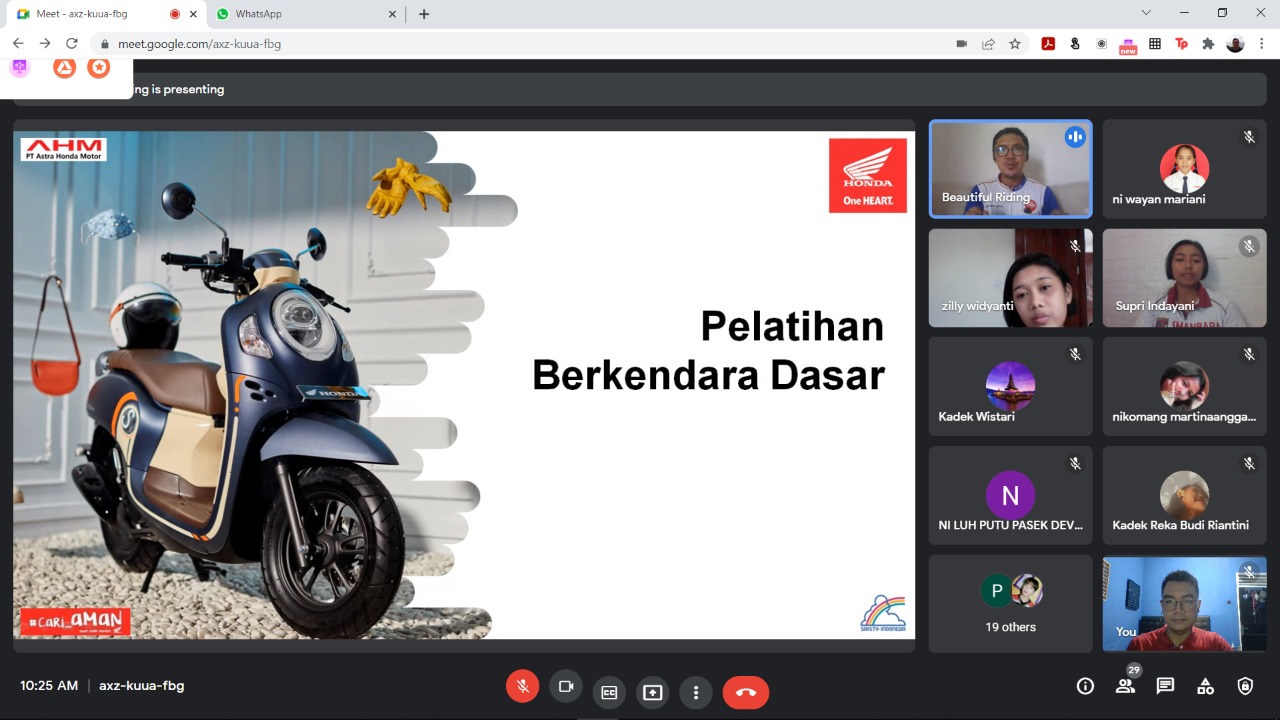This screenshot has height=720, width=1280.
Task: Select NI LUH PUTU PASEK tile
Action: coord(1010,495)
